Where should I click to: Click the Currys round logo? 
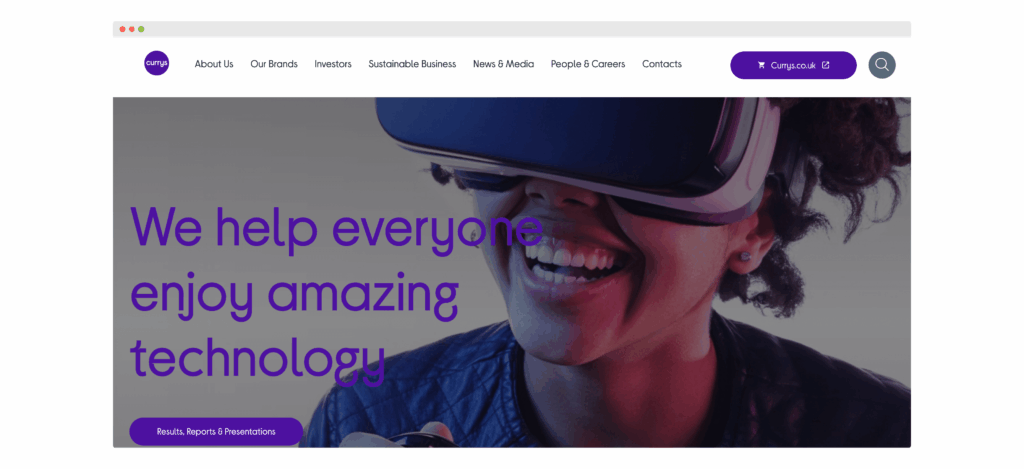point(157,63)
